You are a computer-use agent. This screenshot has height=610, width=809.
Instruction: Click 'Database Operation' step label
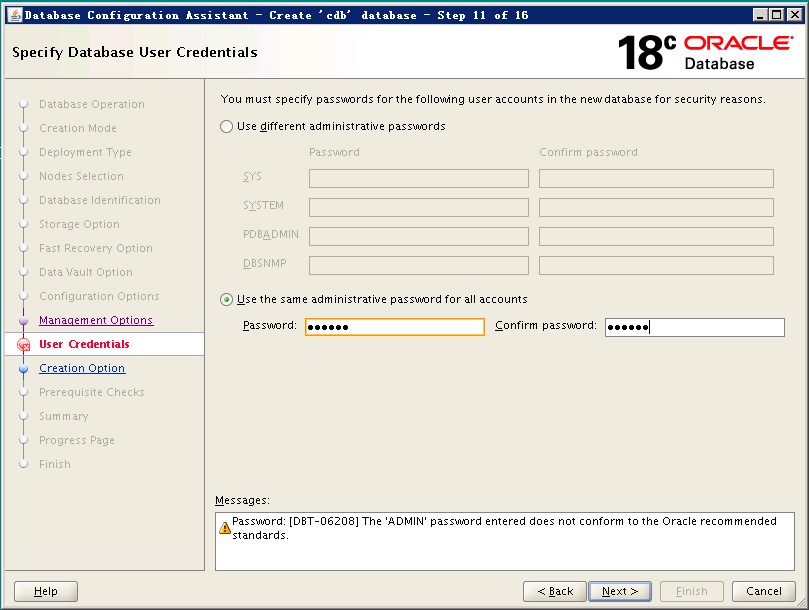tap(92, 104)
